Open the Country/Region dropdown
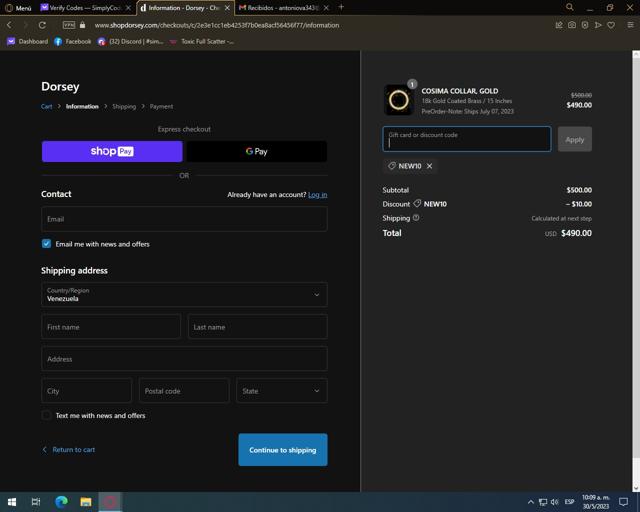 184,294
